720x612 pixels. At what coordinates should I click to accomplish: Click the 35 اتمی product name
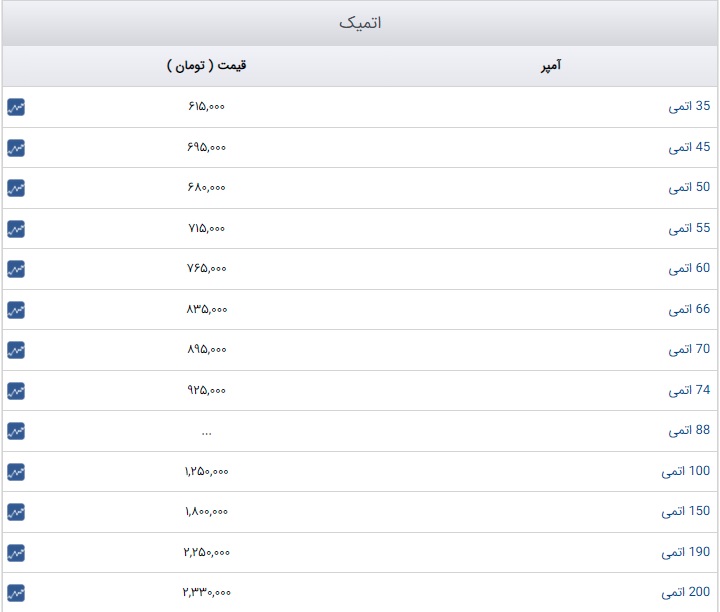coord(689,107)
